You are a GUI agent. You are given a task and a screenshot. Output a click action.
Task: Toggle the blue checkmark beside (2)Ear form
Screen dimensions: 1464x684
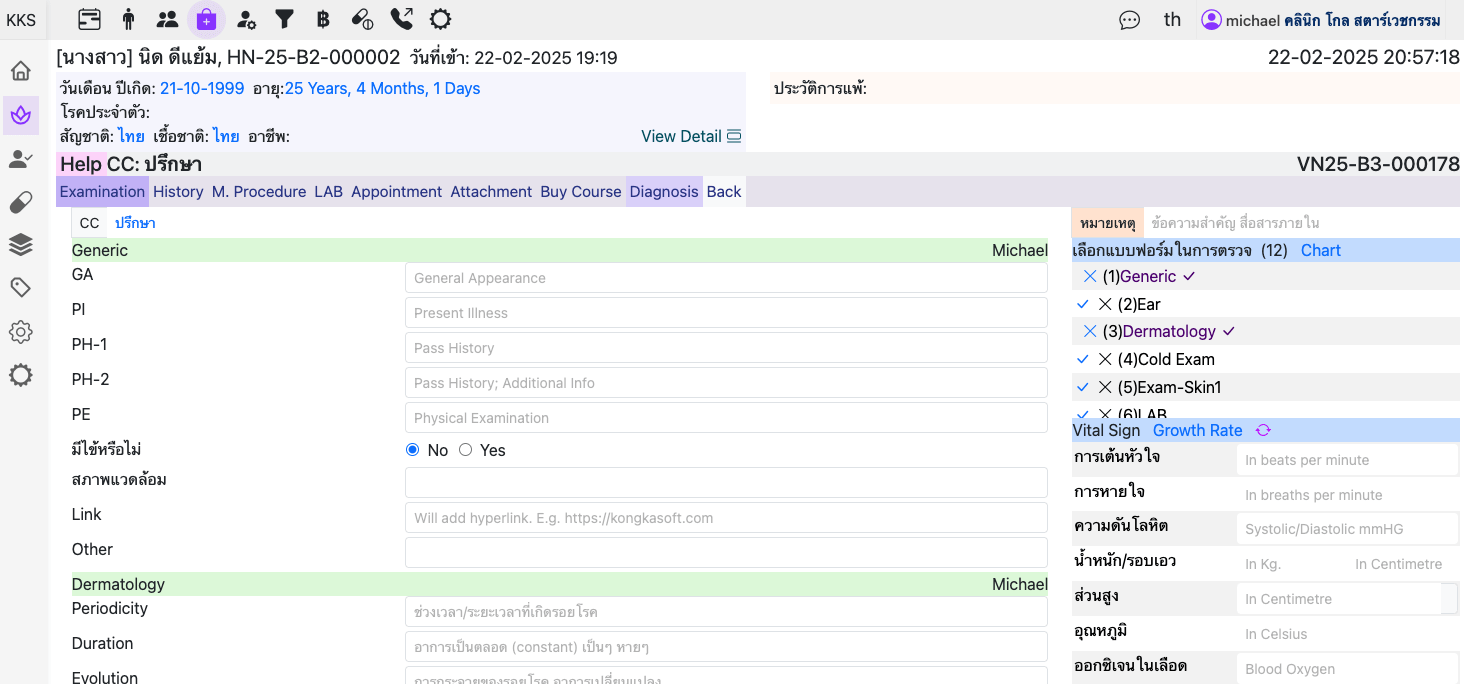pyautogui.click(x=1082, y=304)
